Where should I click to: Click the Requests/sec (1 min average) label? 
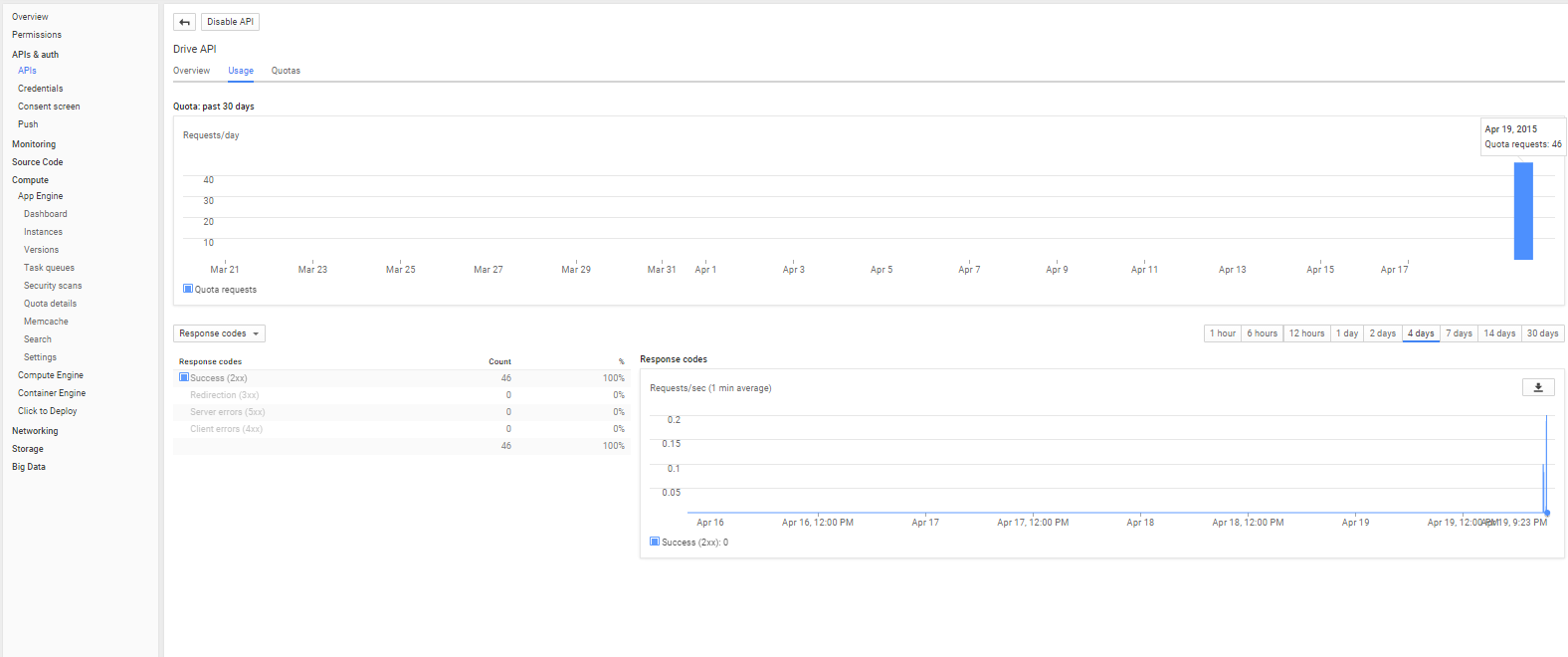pos(710,388)
